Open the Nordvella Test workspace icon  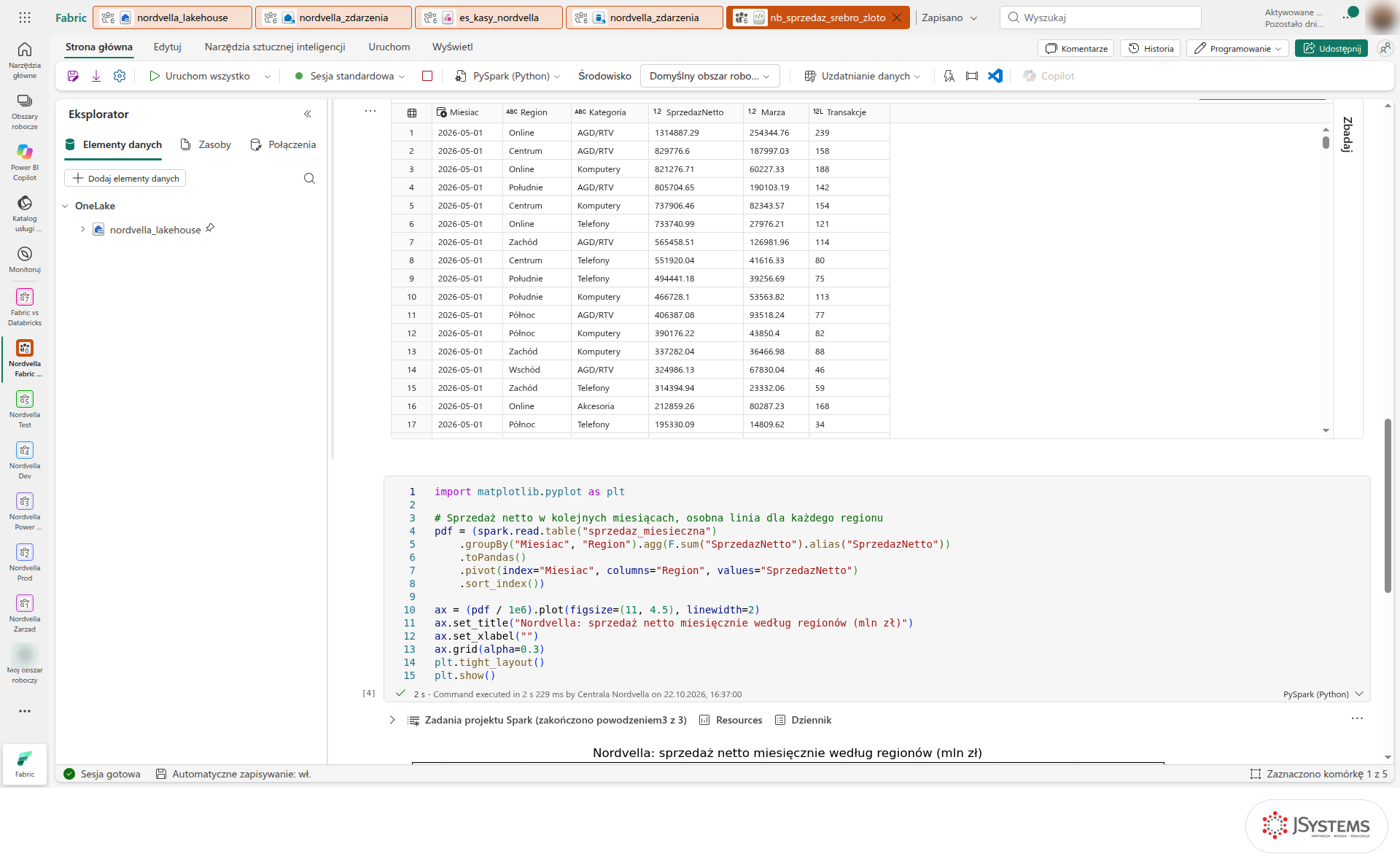point(25,408)
